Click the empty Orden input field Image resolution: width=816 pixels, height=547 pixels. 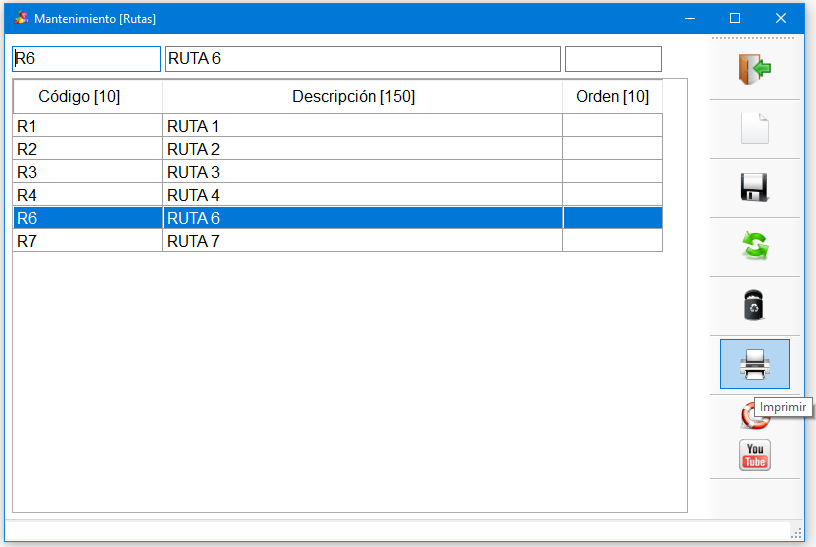pos(613,59)
